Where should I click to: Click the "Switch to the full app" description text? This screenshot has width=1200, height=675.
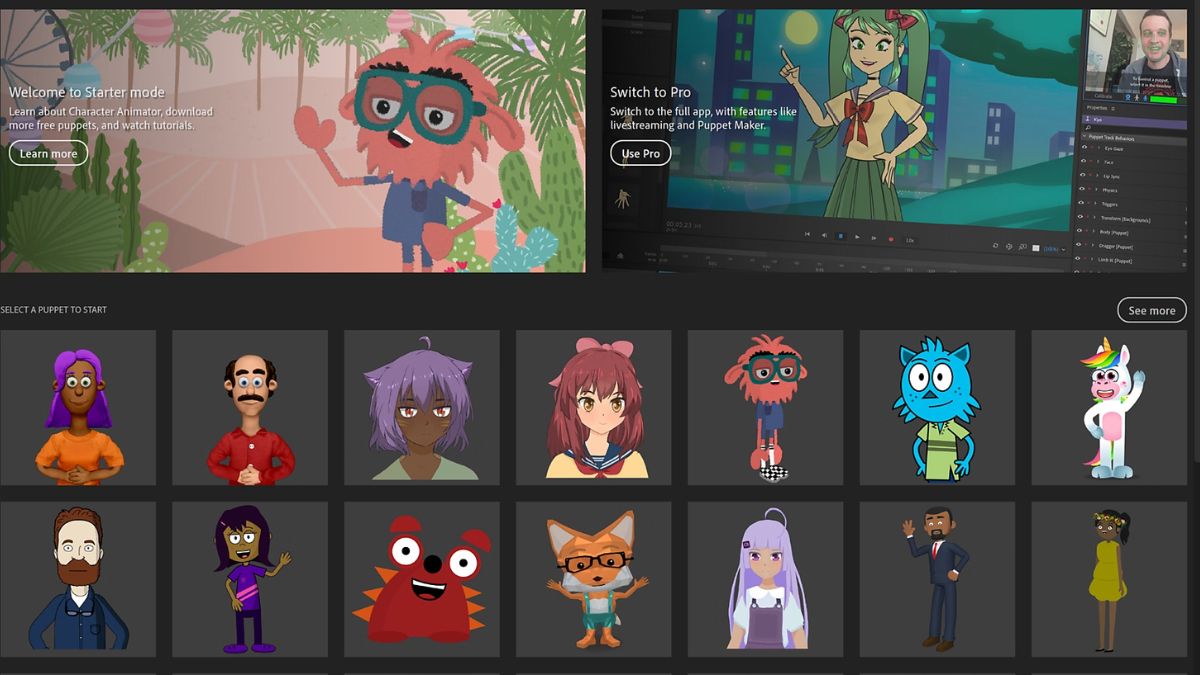(703, 118)
